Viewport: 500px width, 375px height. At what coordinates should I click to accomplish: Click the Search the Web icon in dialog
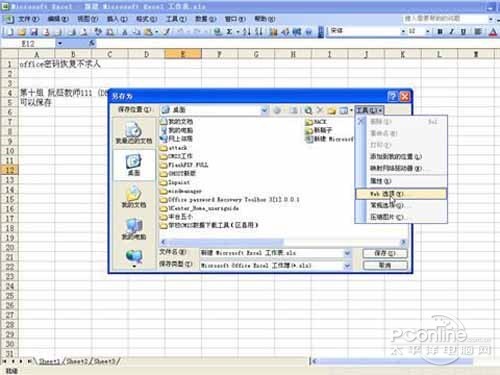pyautogui.click(x=308, y=110)
